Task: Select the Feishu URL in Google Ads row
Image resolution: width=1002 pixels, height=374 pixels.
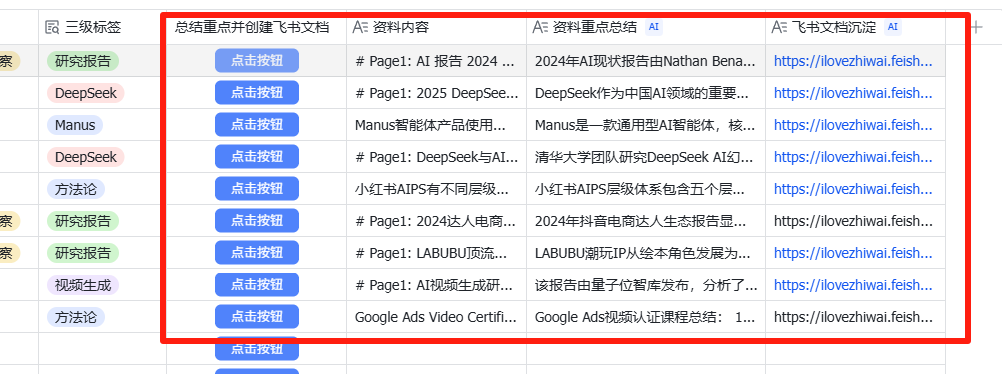Action: pos(853,316)
